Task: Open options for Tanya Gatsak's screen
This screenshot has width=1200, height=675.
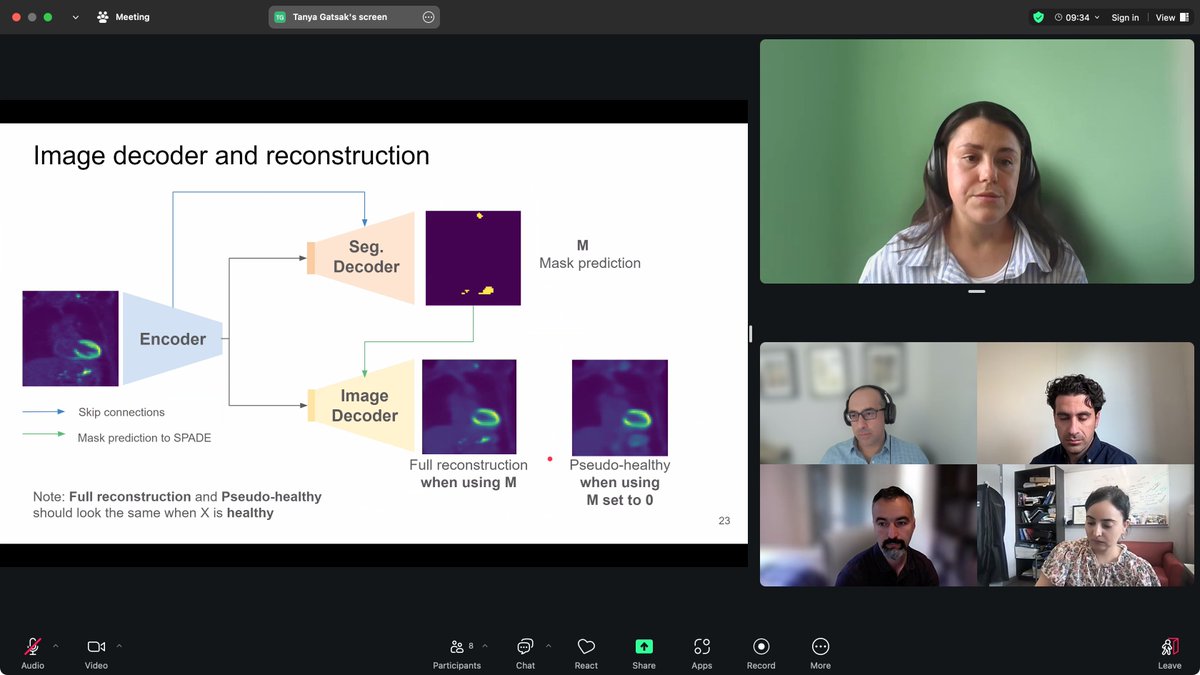Action: (x=428, y=17)
